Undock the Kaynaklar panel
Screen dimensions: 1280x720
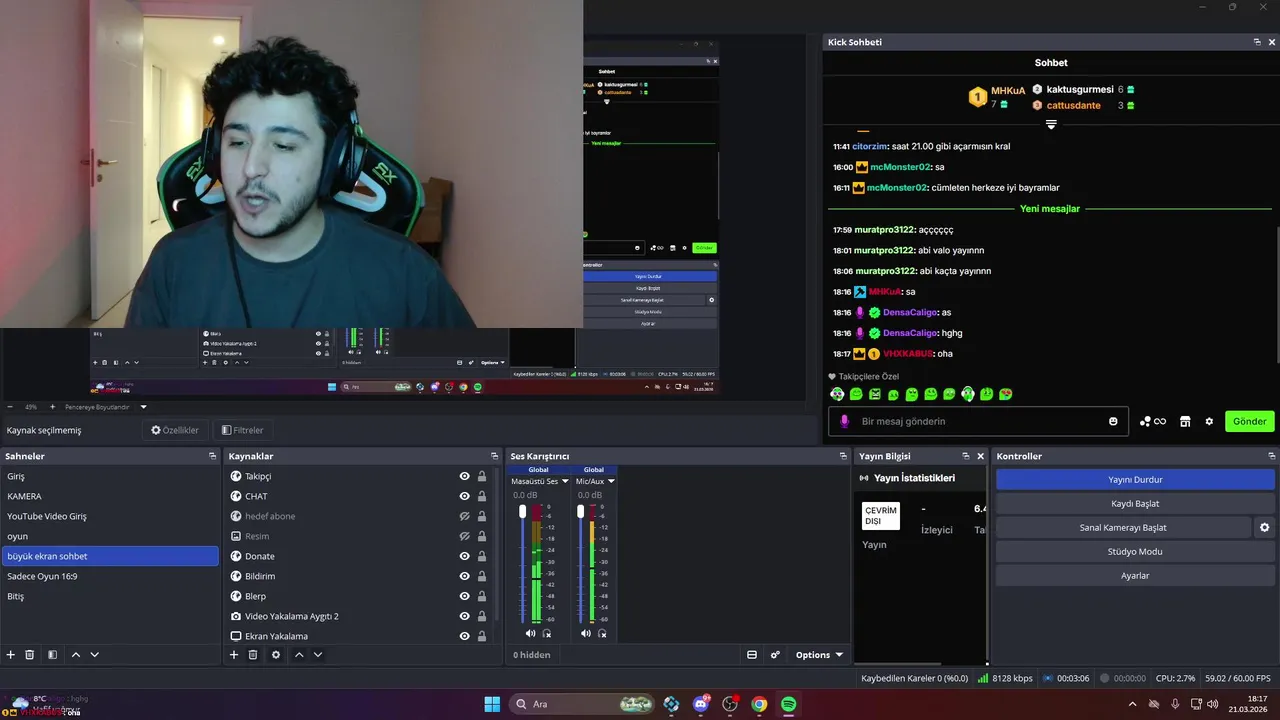(x=494, y=456)
